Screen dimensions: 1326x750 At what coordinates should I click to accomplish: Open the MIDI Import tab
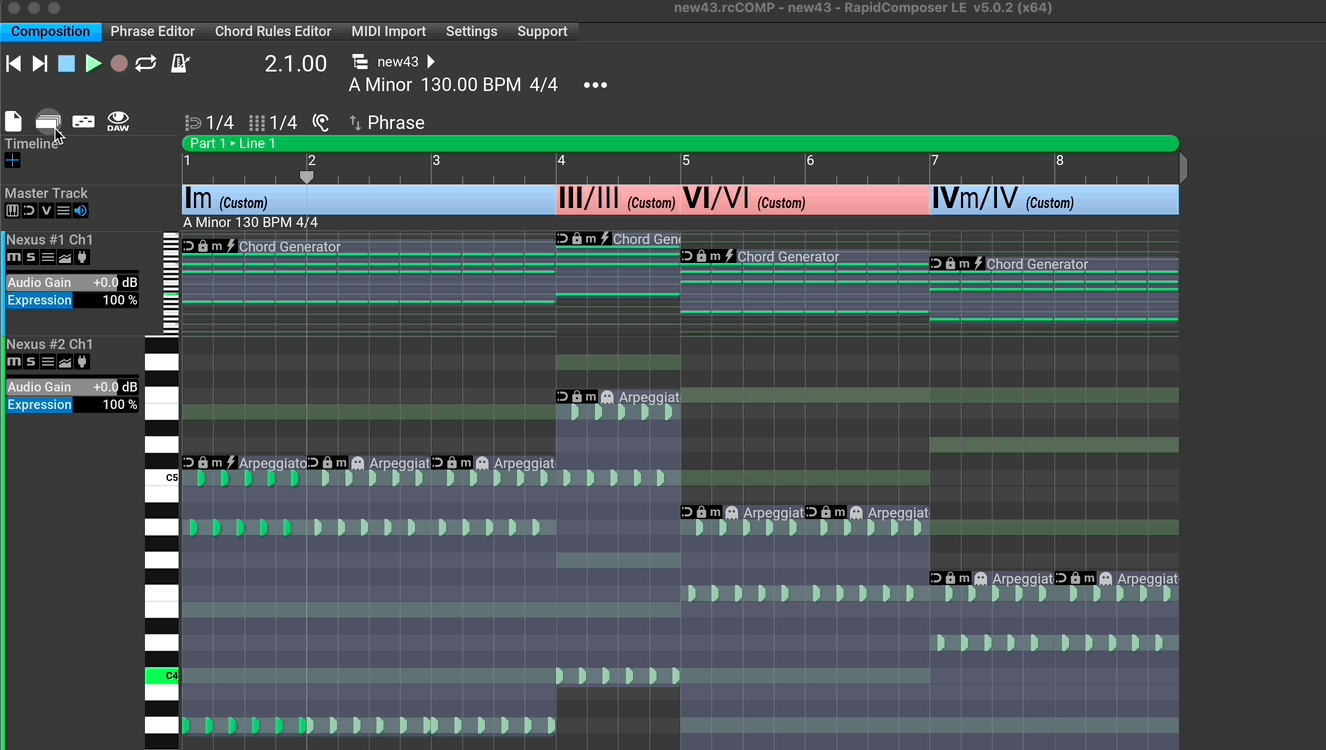tap(388, 31)
